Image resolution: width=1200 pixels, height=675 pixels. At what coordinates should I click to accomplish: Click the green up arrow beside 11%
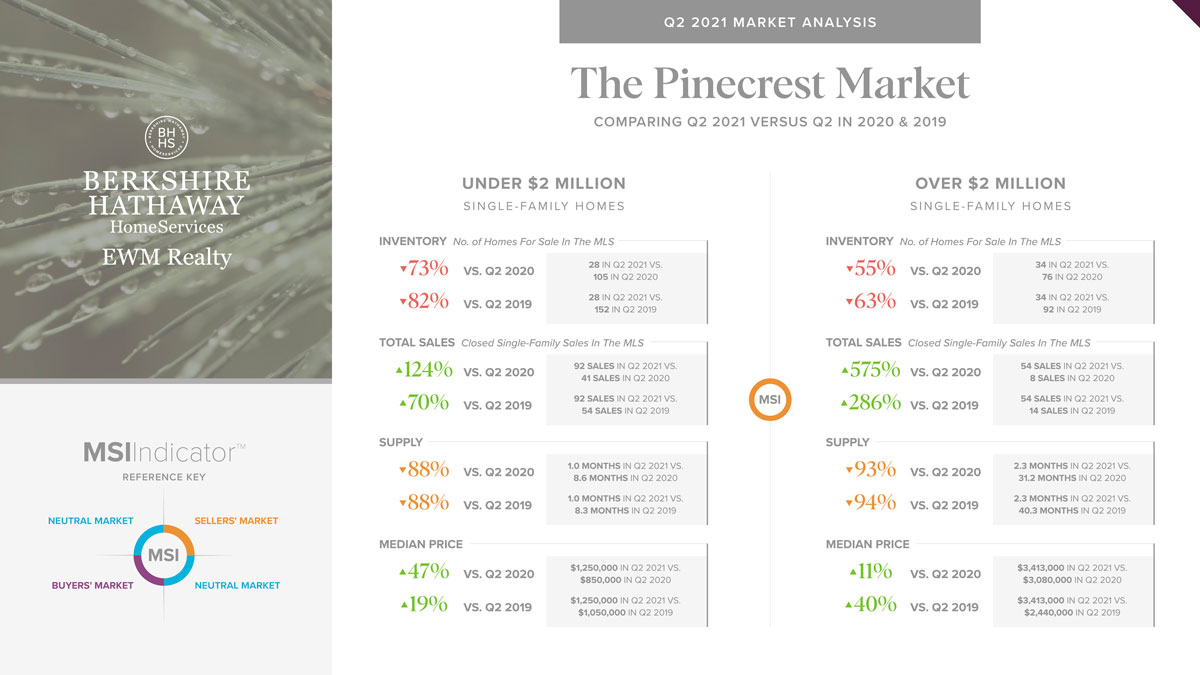(x=849, y=573)
